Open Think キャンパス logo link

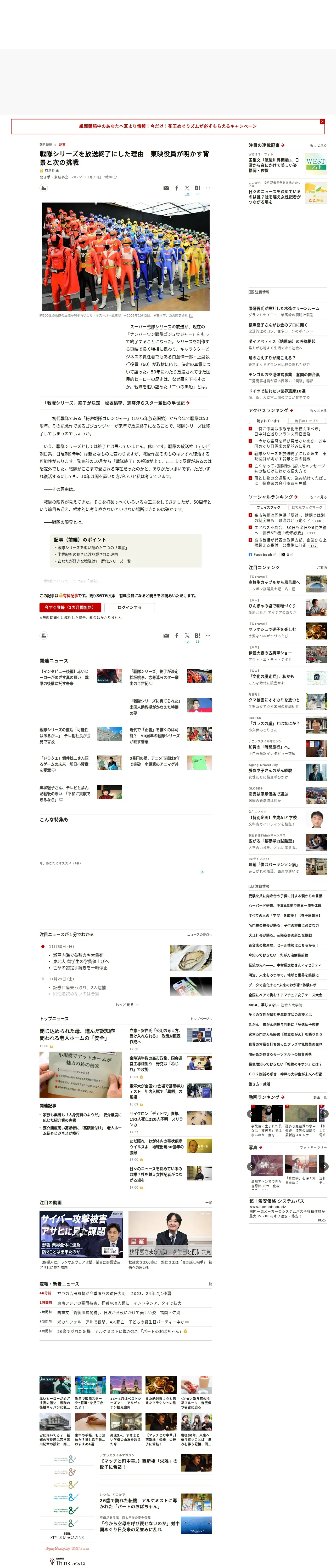coord(67,1561)
